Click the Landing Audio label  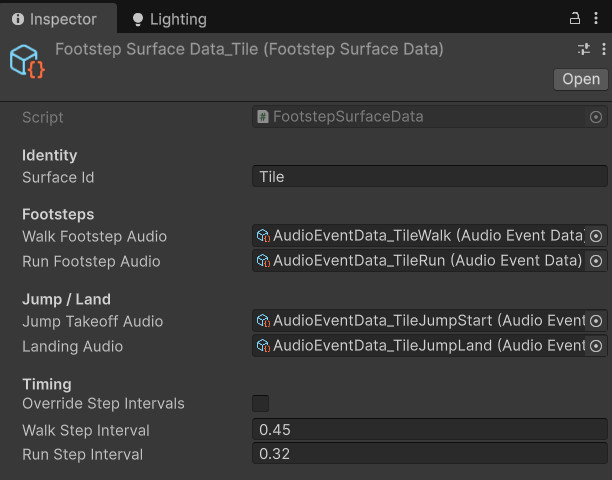pyautogui.click(x=73, y=347)
